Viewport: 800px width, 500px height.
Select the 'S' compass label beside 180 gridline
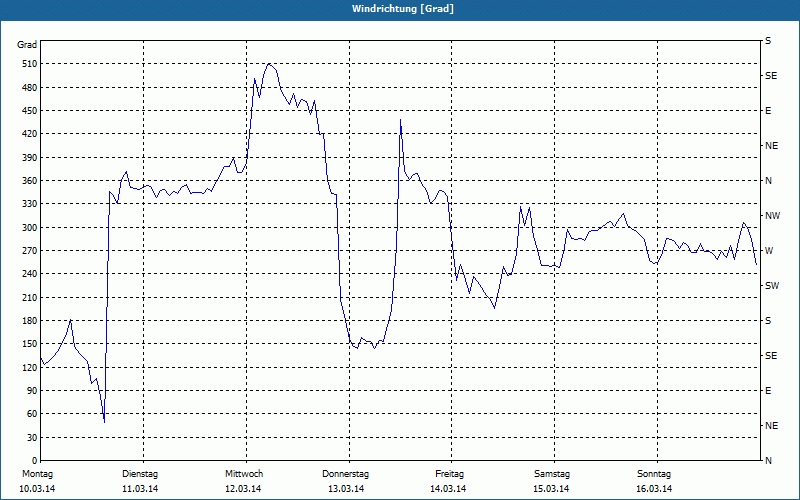[x=768, y=321]
